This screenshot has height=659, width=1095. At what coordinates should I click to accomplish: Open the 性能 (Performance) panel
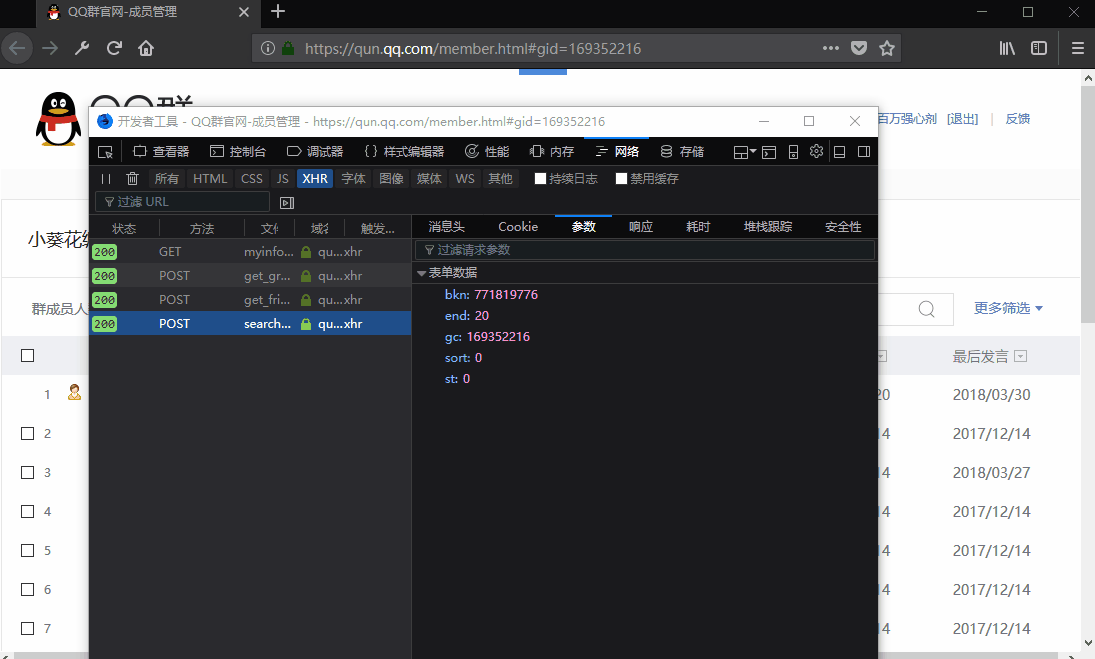tap(487, 151)
